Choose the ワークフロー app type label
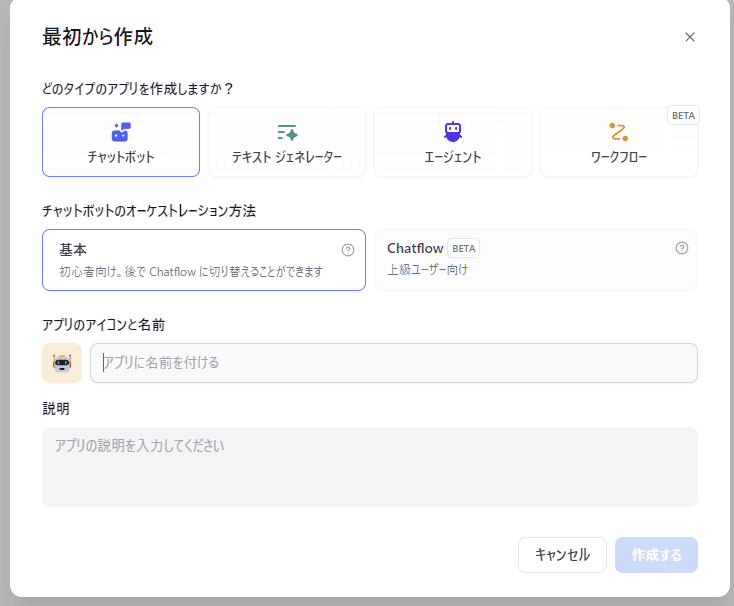 [618, 157]
